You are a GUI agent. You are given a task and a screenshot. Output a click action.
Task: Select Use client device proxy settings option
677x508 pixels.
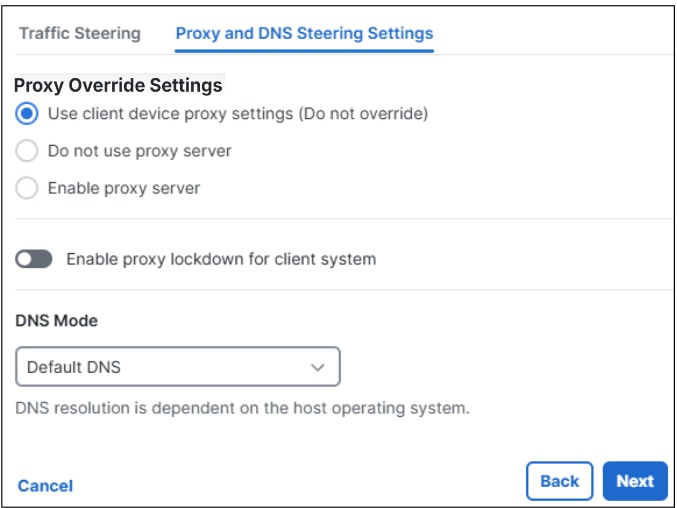point(27,114)
